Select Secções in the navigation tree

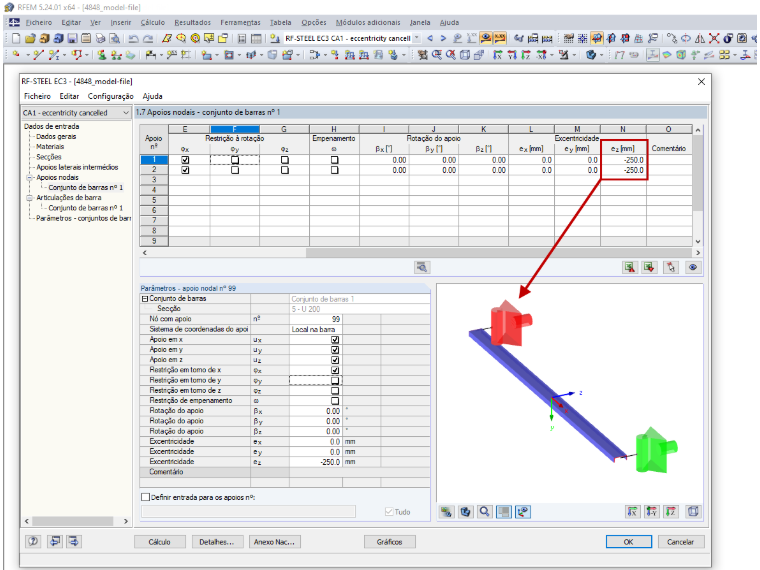click(x=49, y=157)
